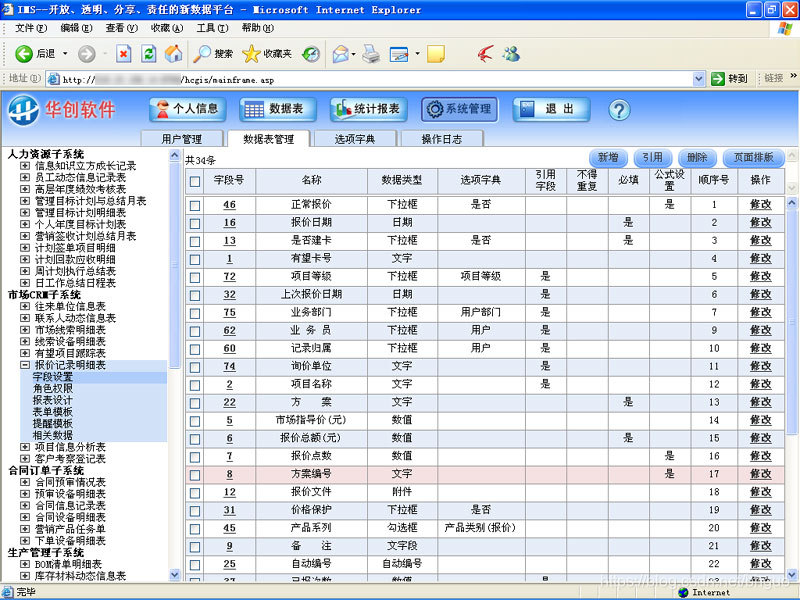
Task: Click 修改 link for 正常报价 row
Action: point(760,205)
